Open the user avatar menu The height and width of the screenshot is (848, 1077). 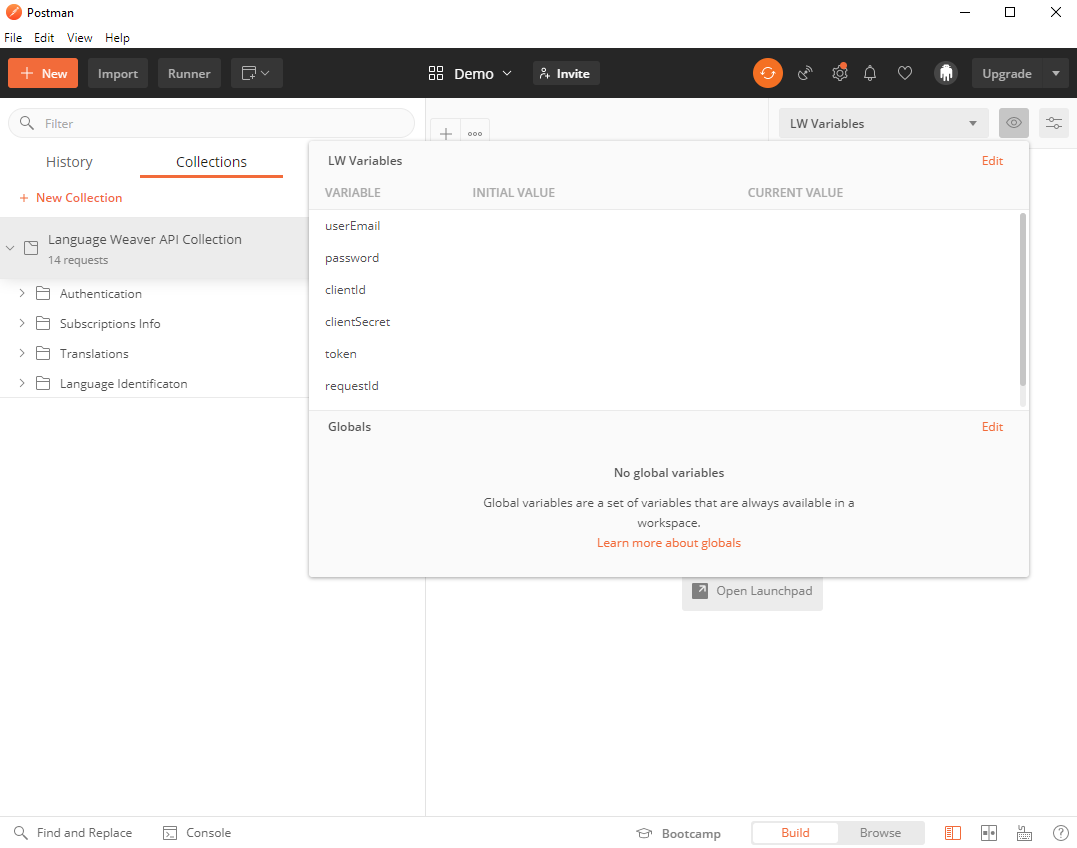pos(946,73)
